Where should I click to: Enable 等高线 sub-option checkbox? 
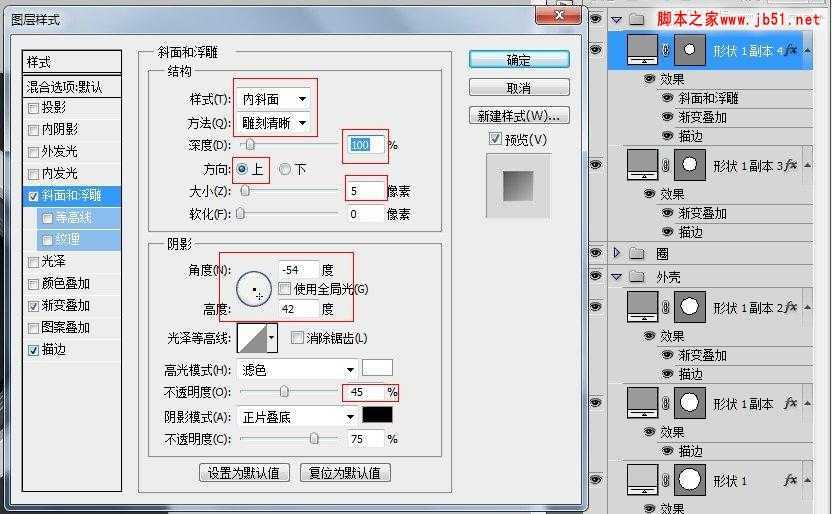[x=47, y=218]
